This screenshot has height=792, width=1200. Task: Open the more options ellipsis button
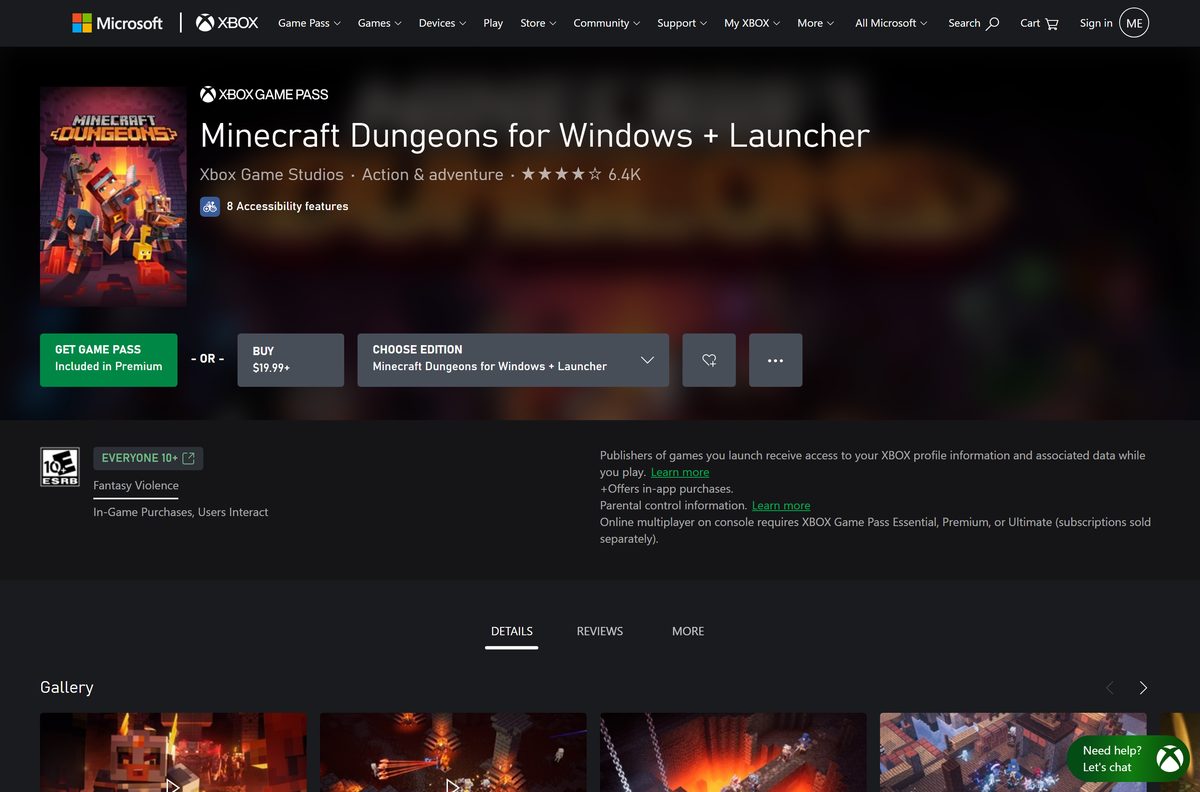click(x=775, y=360)
